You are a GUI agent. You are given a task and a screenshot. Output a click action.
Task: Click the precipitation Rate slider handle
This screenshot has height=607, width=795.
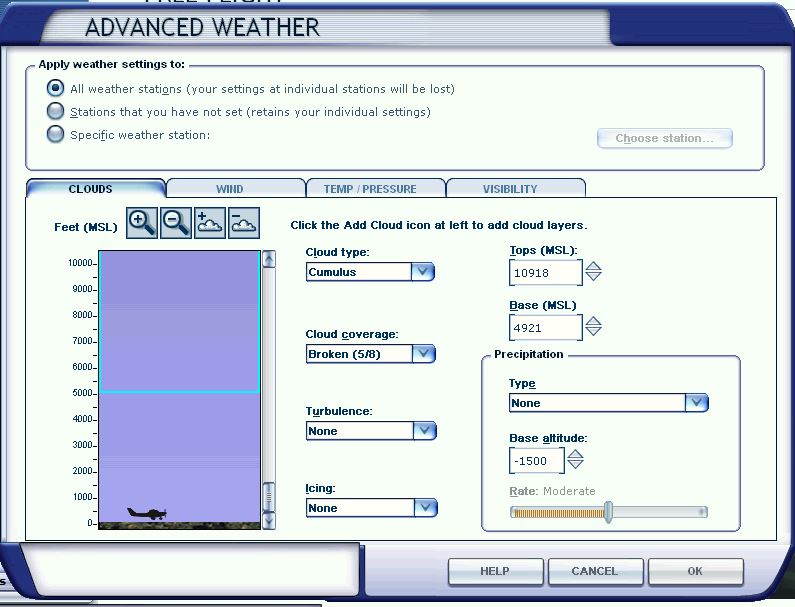[x=608, y=512]
